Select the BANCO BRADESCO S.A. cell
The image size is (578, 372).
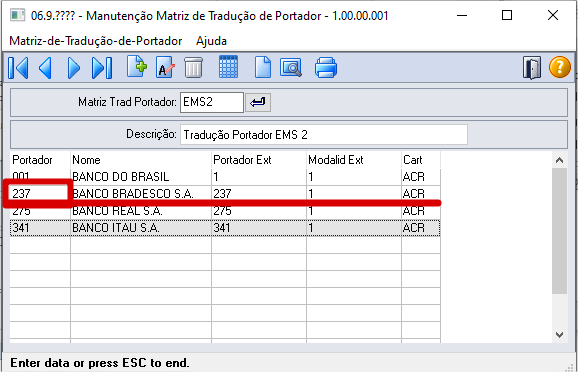[141, 194]
